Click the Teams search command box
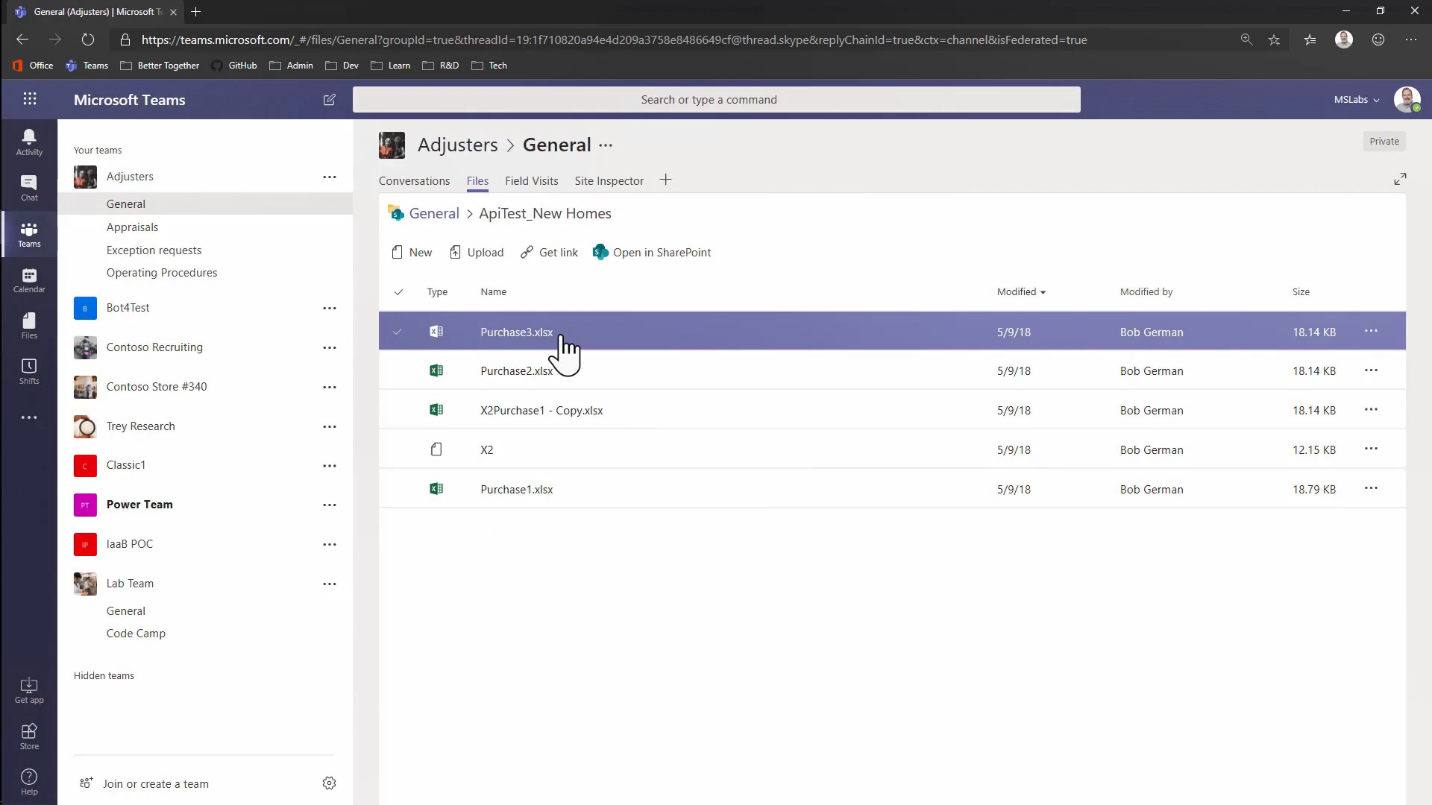 pyautogui.click(x=716, y=99)
